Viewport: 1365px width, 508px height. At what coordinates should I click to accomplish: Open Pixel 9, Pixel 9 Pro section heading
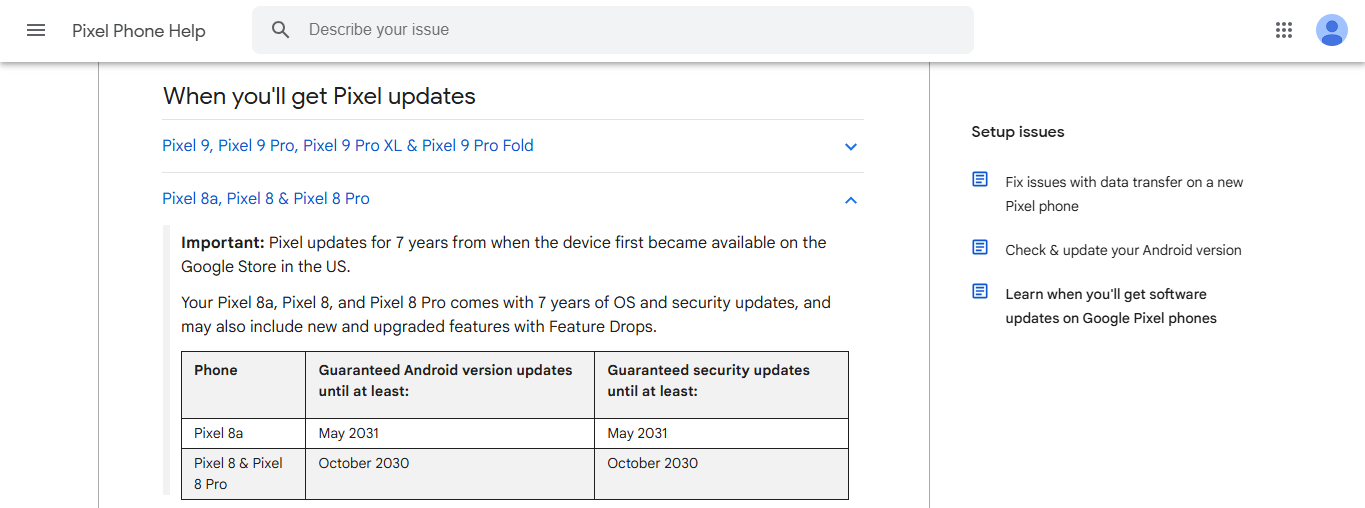pyautogui.click(x=348, y=146)
